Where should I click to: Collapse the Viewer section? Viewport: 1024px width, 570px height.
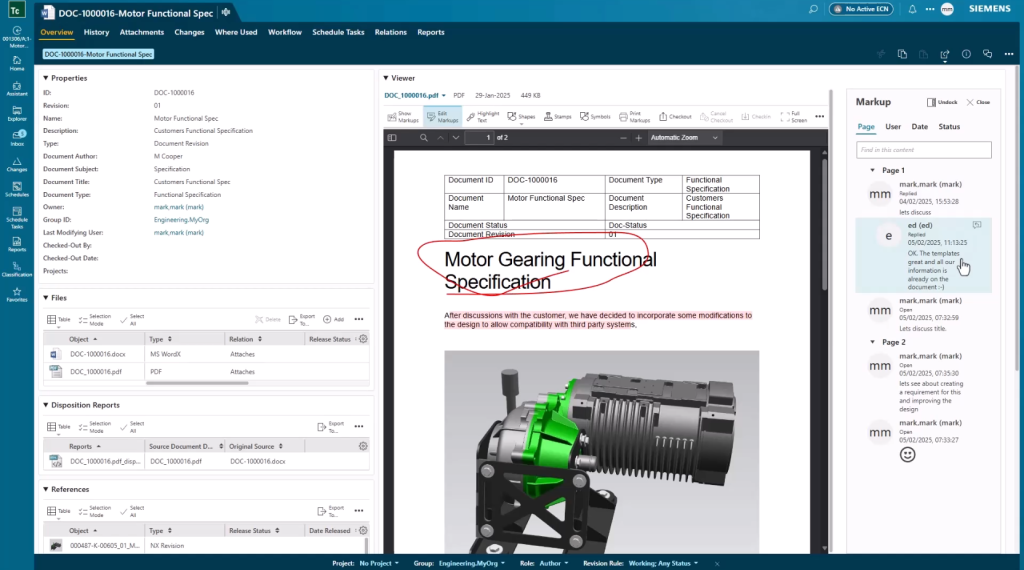click(x=386, y=78)
